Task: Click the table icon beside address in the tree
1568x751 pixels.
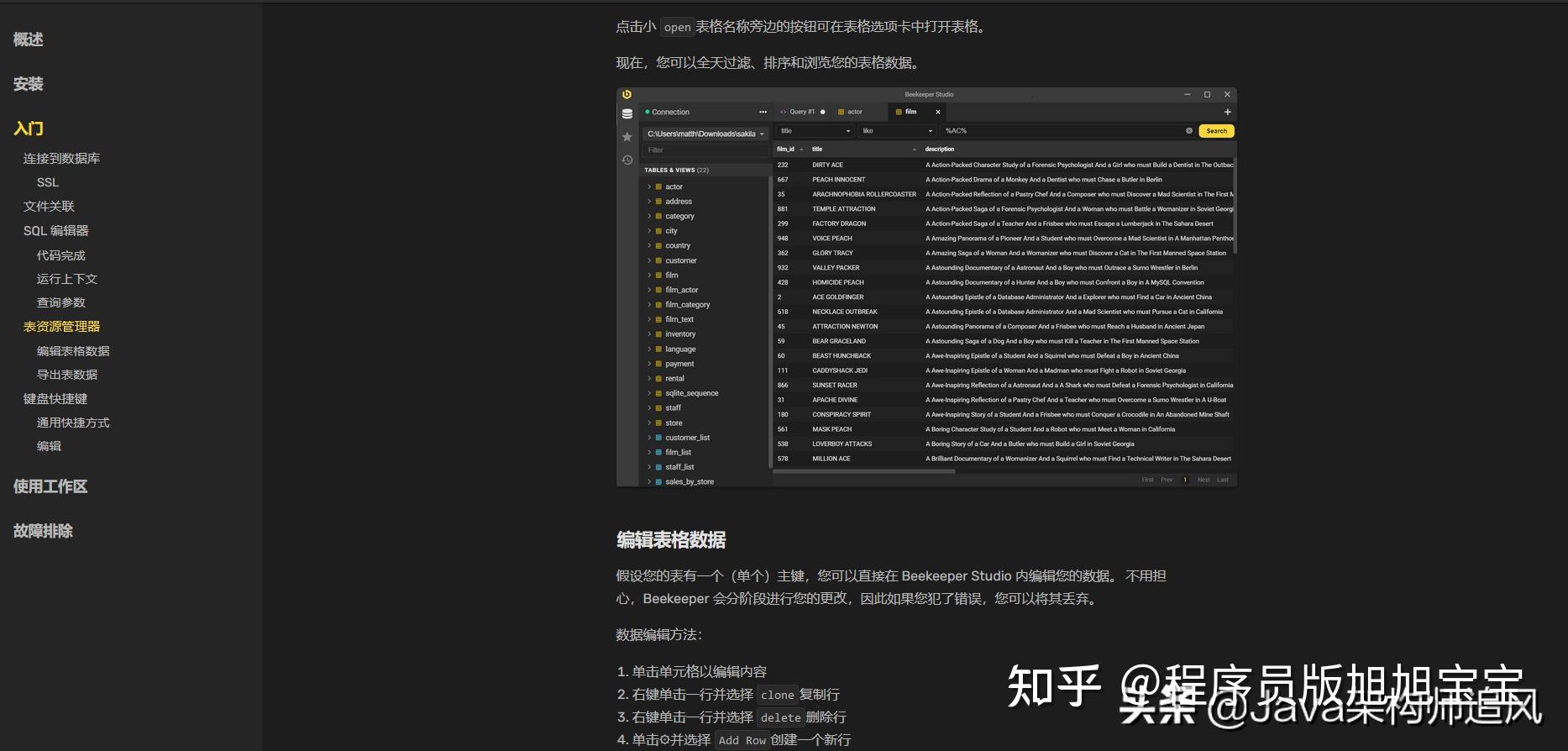Action: tap(658, 202)
